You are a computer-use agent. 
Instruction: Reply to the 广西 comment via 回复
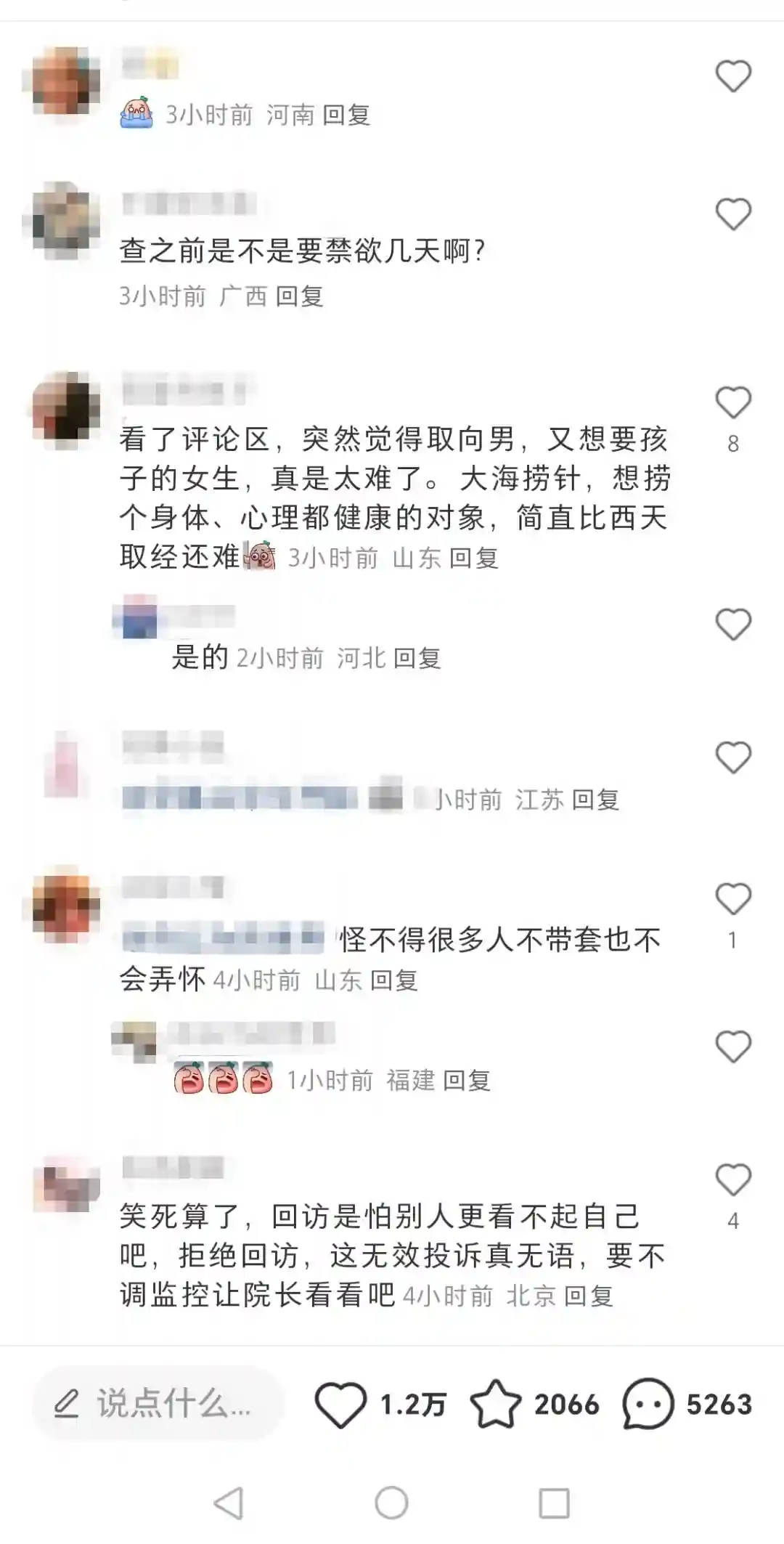pyautogui.click(x=299, y=296)
